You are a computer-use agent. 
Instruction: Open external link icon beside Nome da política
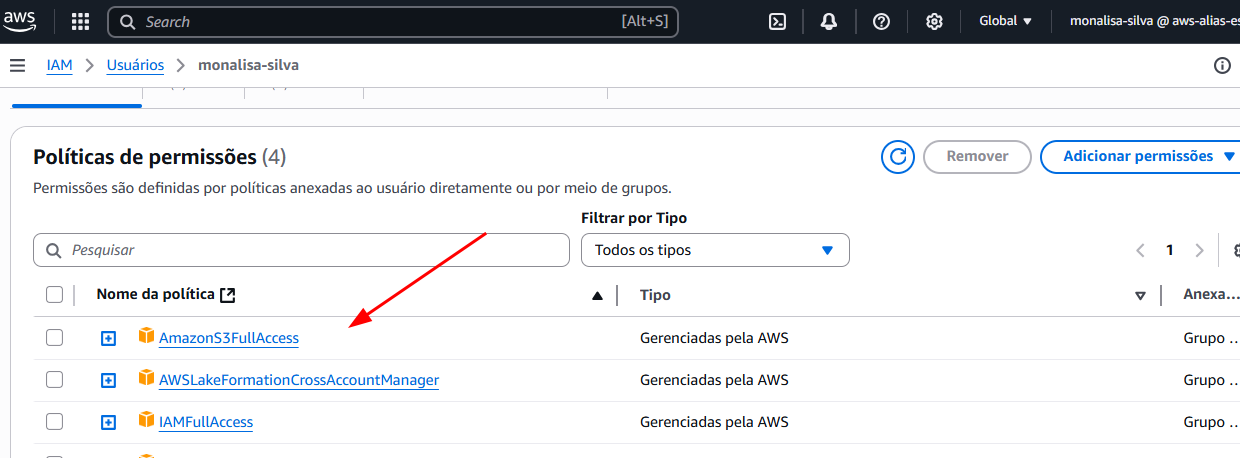point(228,295)
